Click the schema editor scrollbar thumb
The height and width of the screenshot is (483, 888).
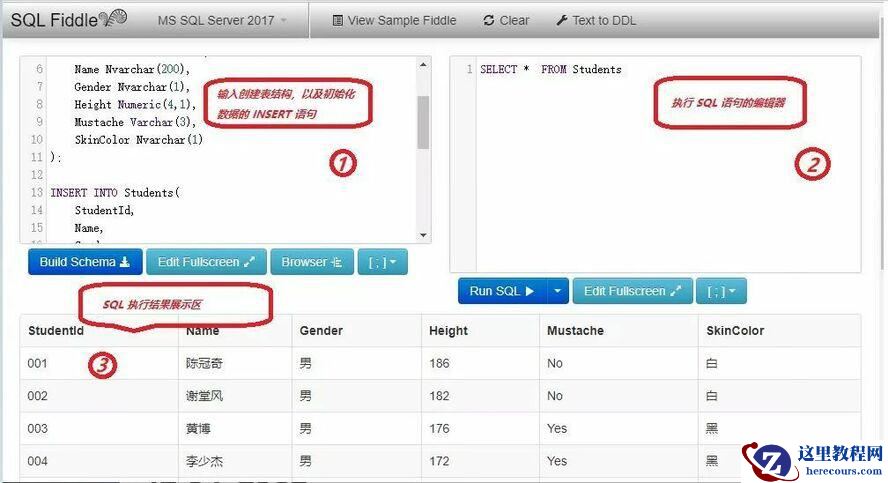click(x=423, y=122)
